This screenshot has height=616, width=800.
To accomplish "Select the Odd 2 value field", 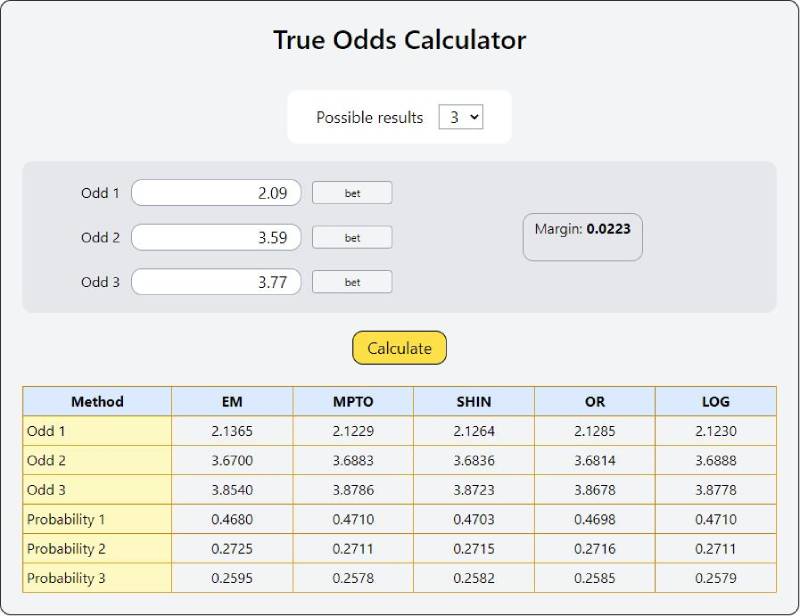I will pyautogui.click(x=216, y=237).
